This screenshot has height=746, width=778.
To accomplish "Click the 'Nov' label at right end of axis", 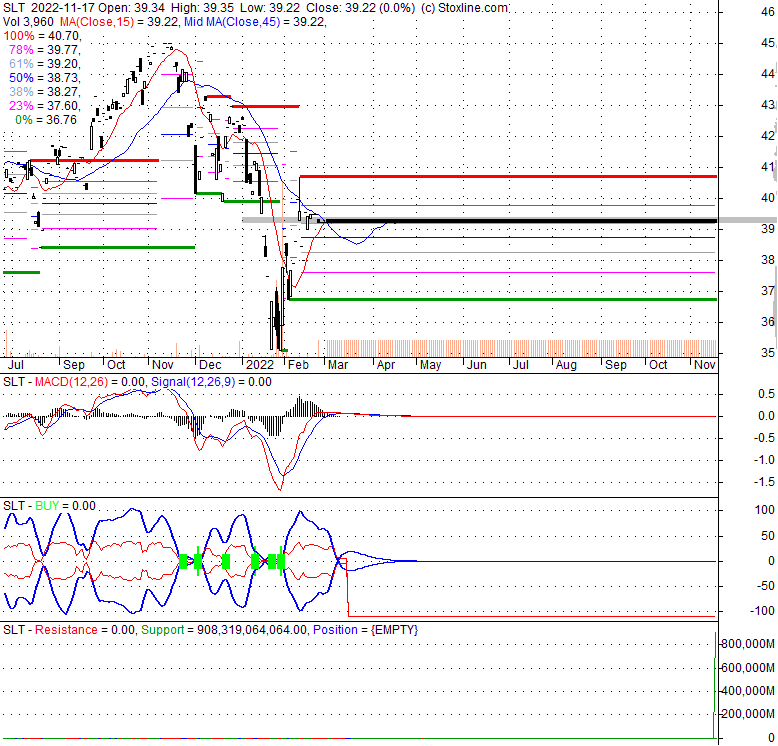I will tap(705, 365).
